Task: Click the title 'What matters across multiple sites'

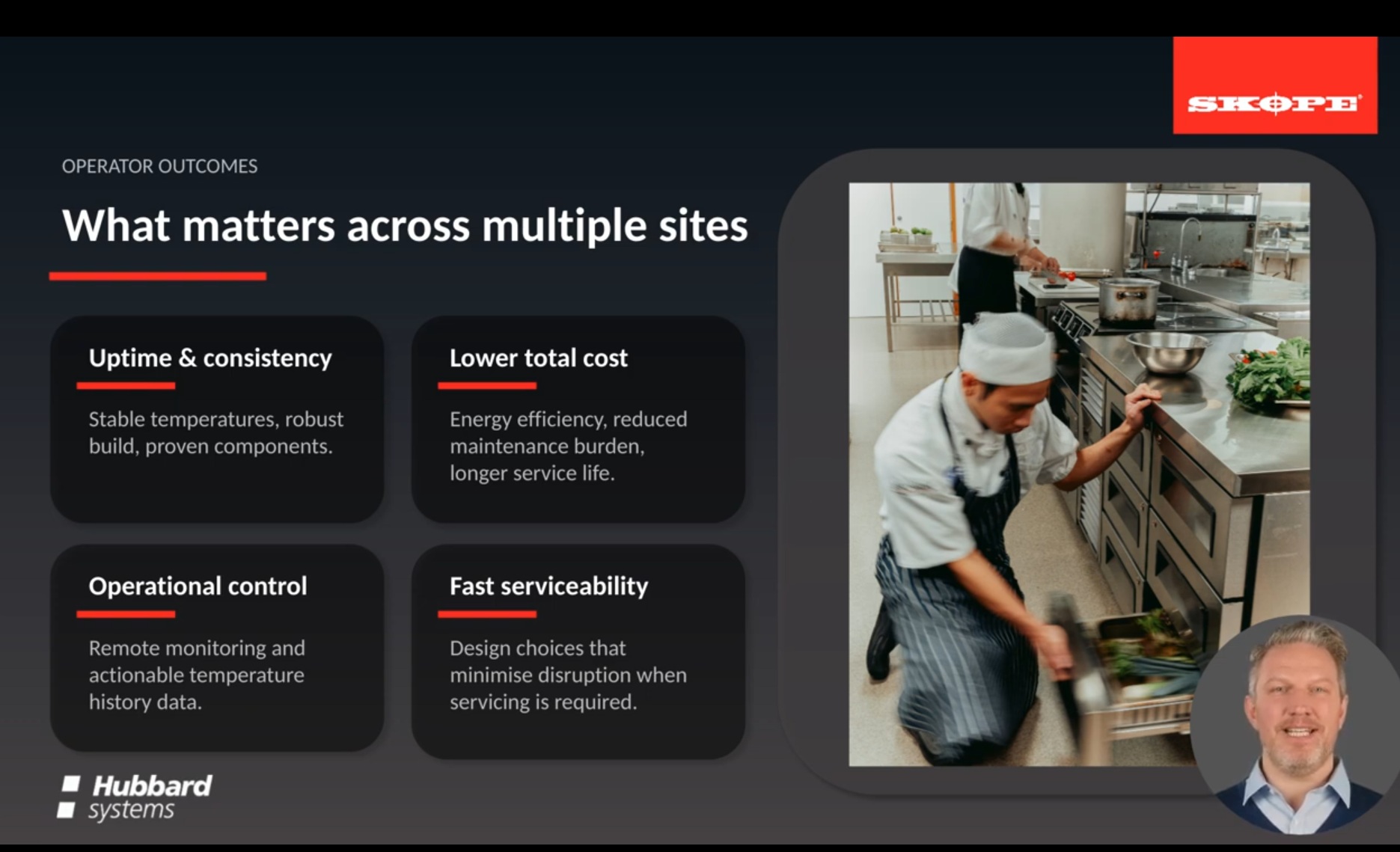Action: pos(405,225)
